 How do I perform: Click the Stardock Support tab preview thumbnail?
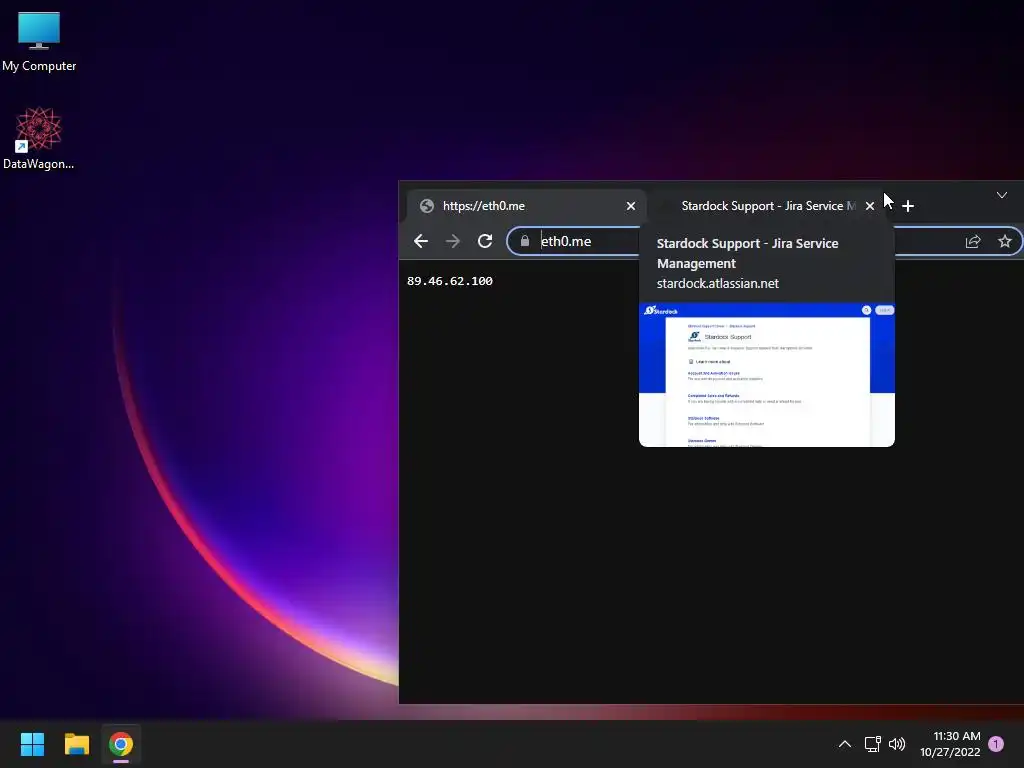[x=767, y=375]
